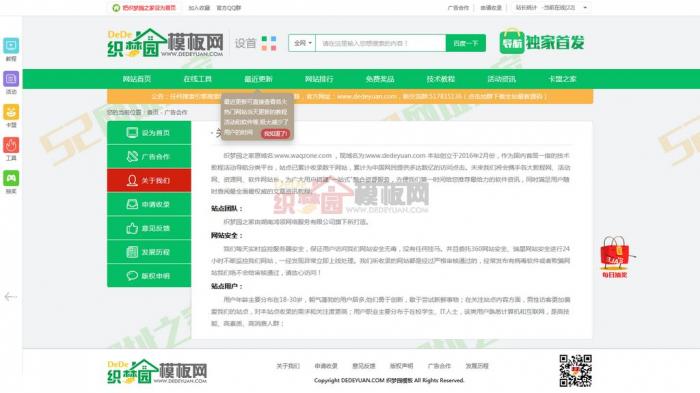The width and height of the screenshot is (700, 393).
Task: Click the top-right 广告合作 link
Action: coord(458,8)
